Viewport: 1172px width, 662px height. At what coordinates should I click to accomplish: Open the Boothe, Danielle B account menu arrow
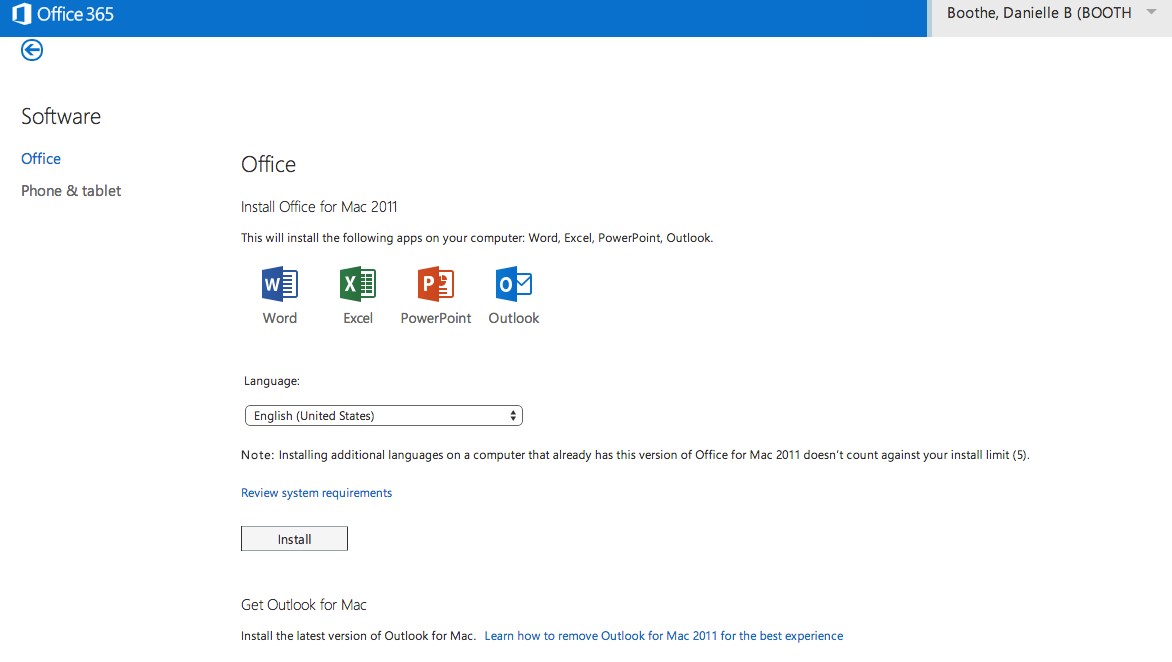click(1151, 12)
